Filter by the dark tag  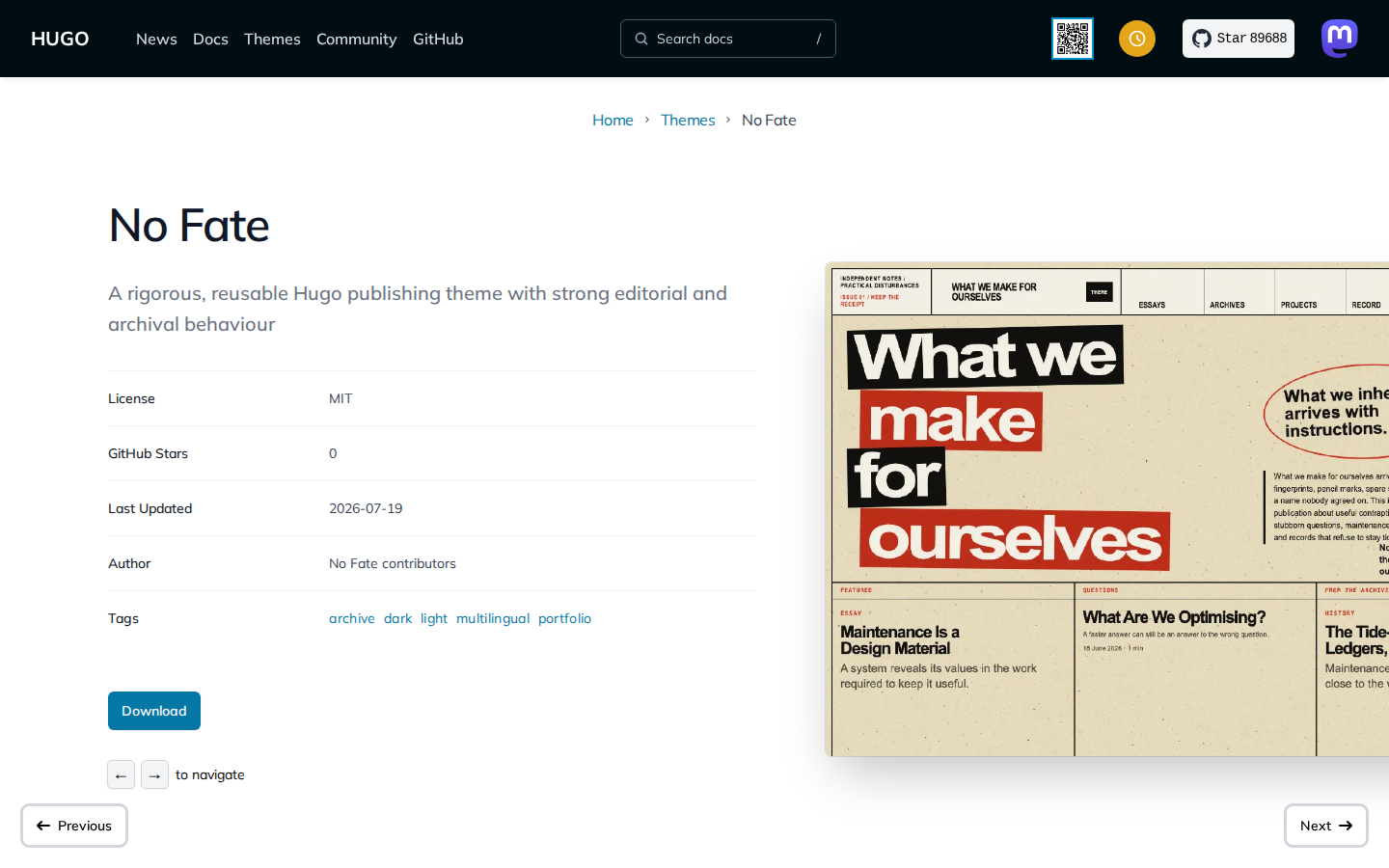pyautogui.click(x=397, y=618)
